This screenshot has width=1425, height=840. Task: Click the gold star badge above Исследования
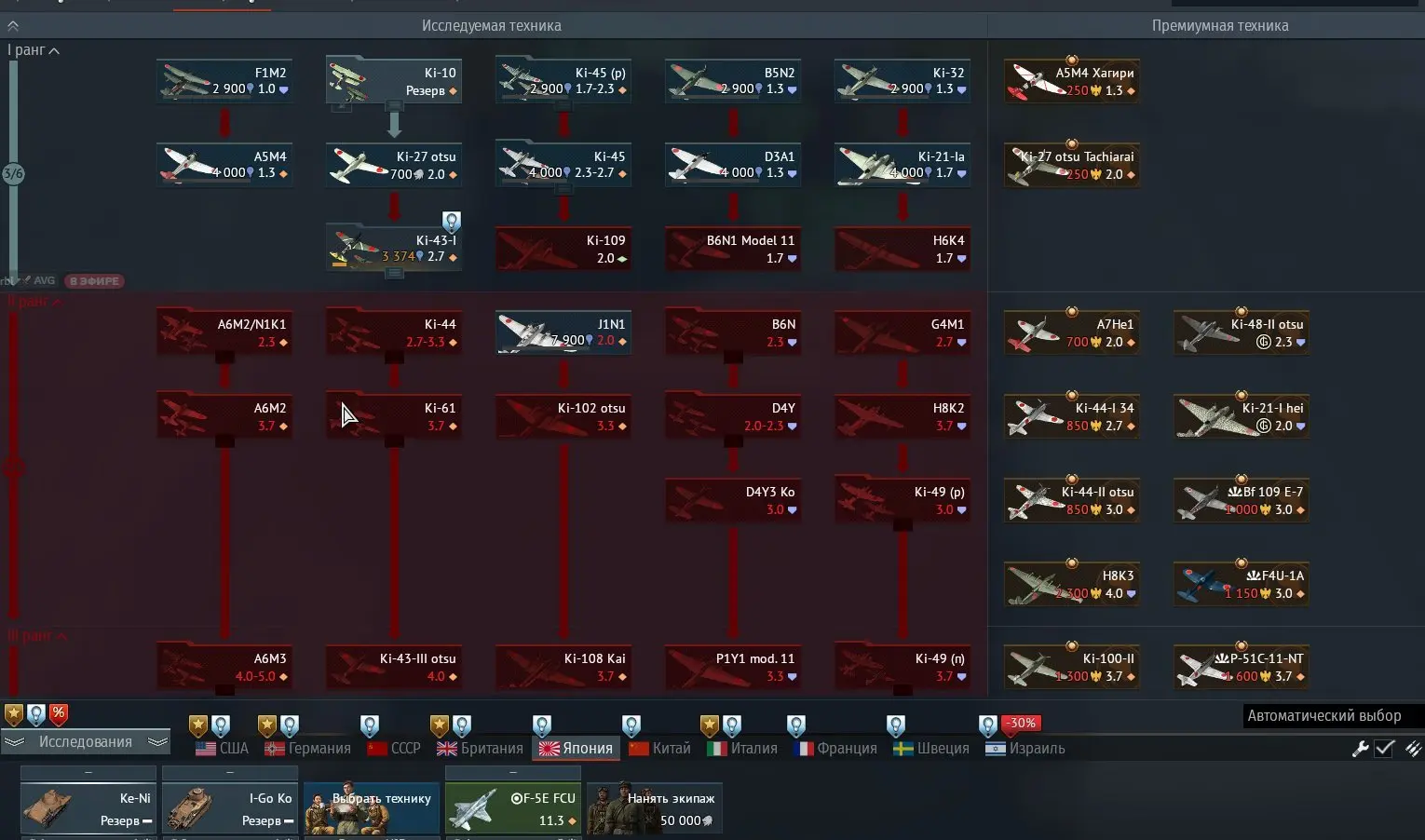pyautogui.click(x=13, y=714)
